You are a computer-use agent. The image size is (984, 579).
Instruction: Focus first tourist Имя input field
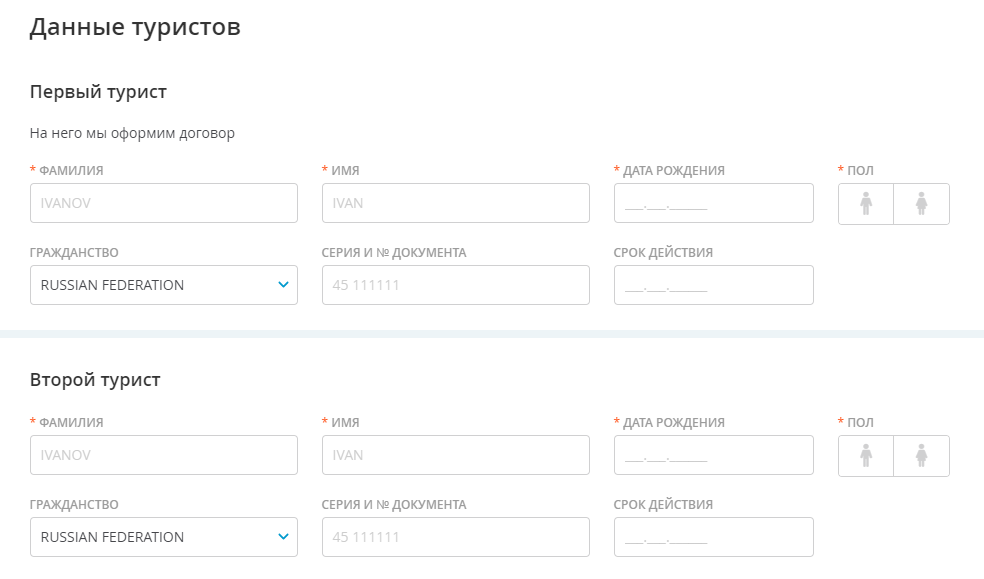click(x=456, y=203)
